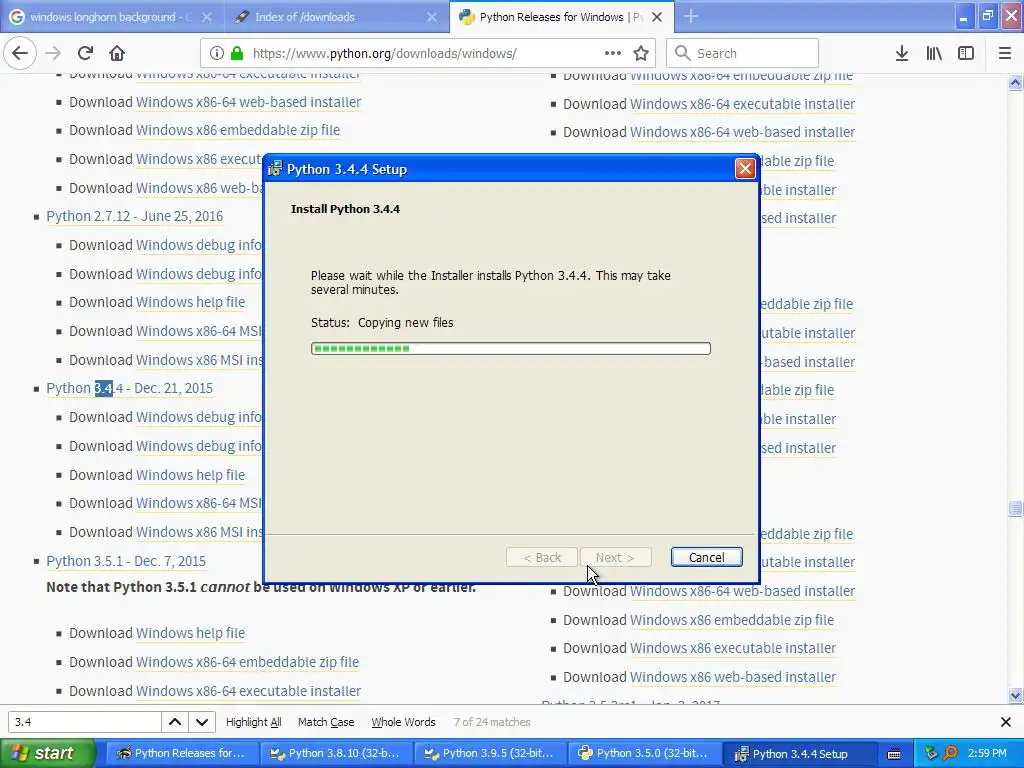Switch to Python 3.5.0 taskbar item
Screen dimensions: 1024x768
pos(644,754)
